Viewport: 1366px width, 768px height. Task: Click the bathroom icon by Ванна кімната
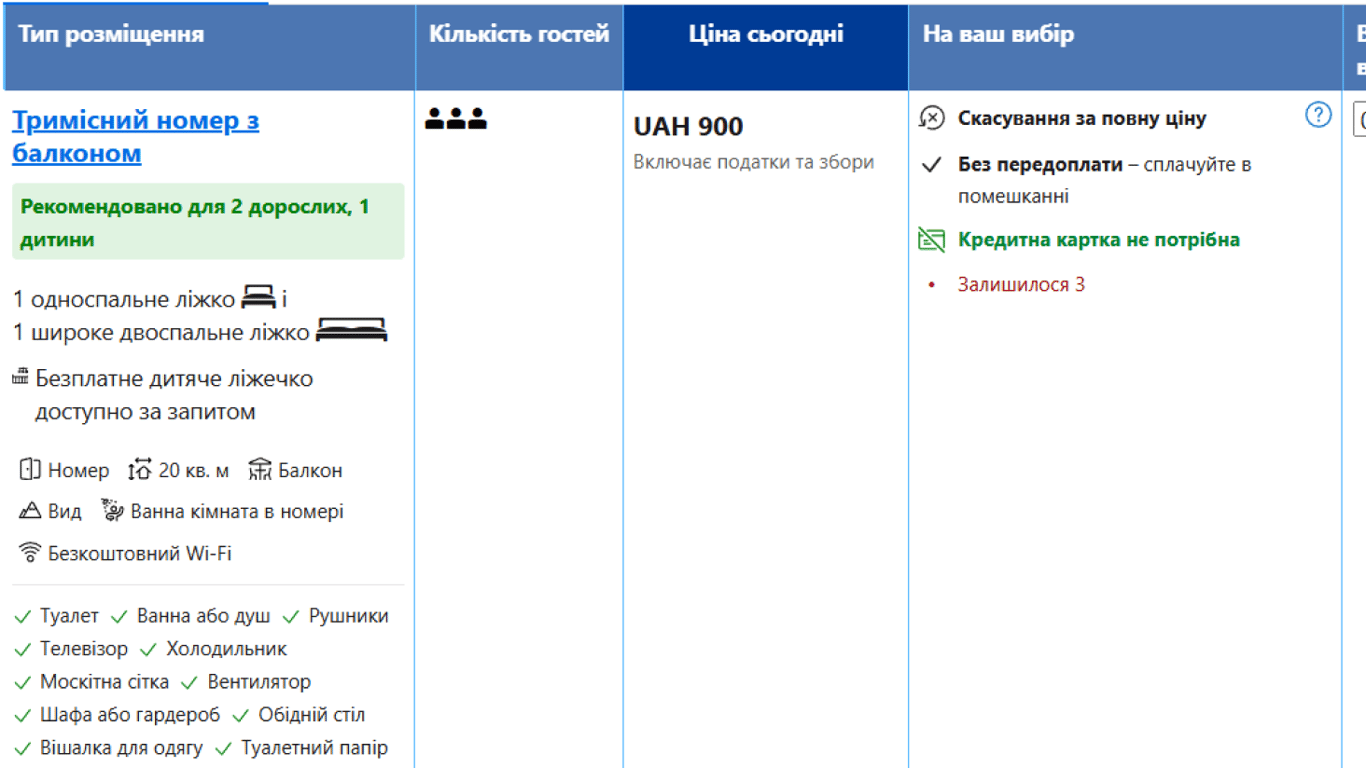click(x=112, y=511)
